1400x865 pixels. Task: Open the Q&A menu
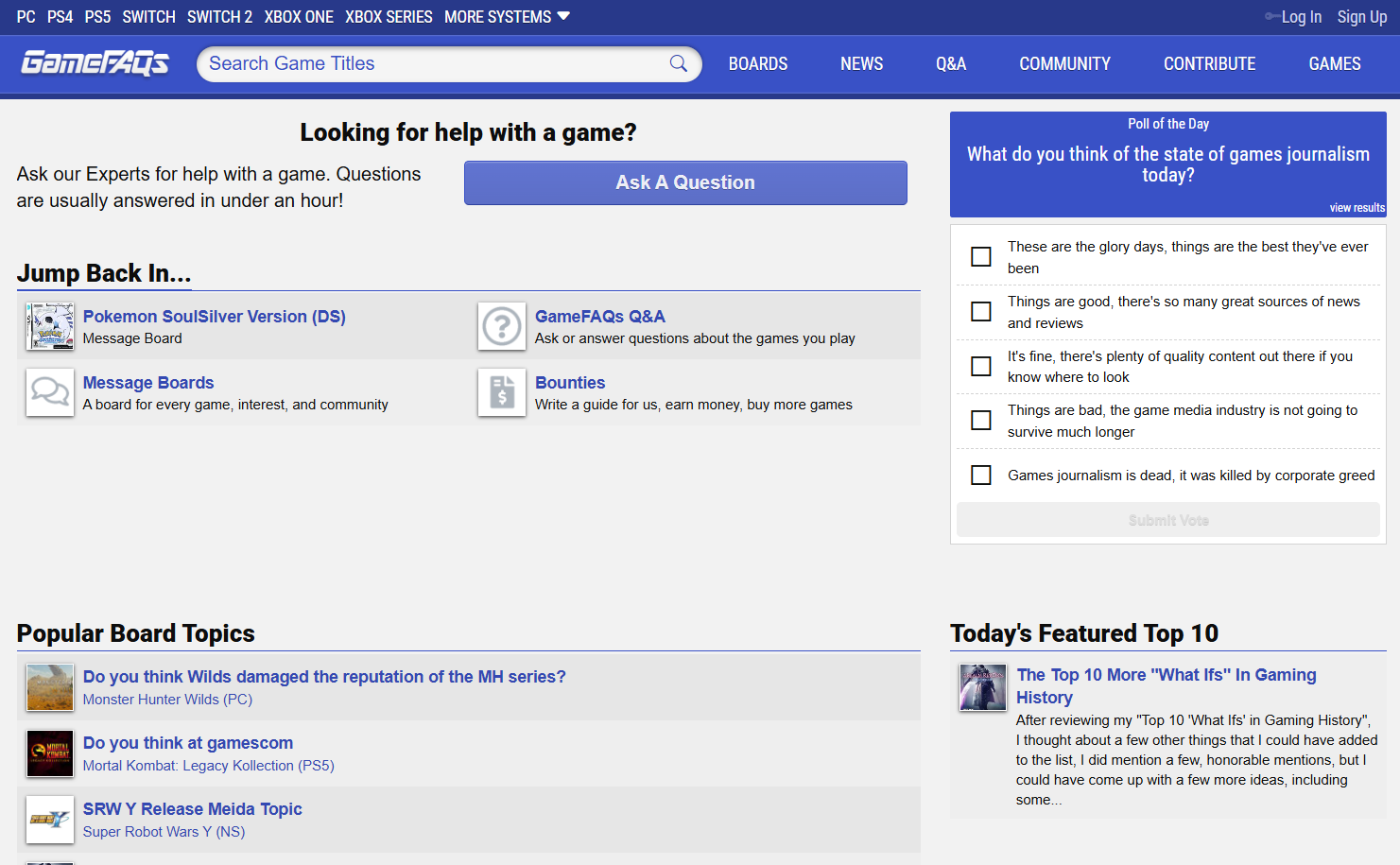(x=951, y=64)
